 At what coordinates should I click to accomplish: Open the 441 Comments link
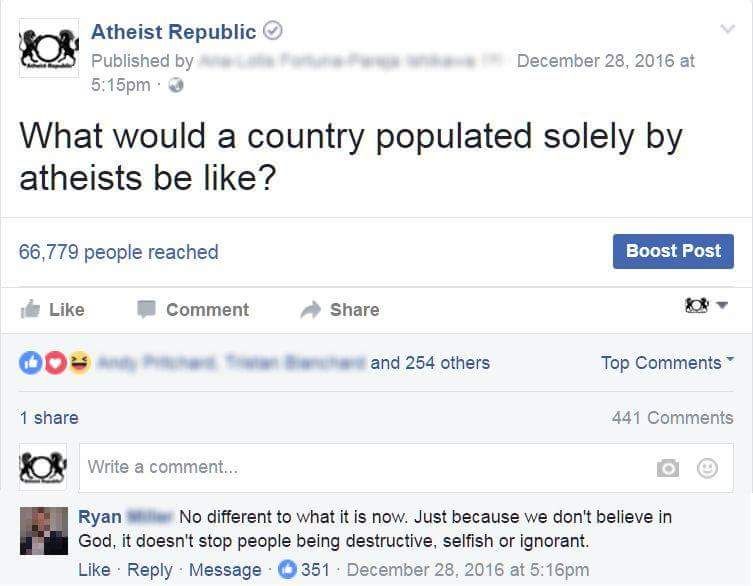pyautogui.click(x=672, y=418)
